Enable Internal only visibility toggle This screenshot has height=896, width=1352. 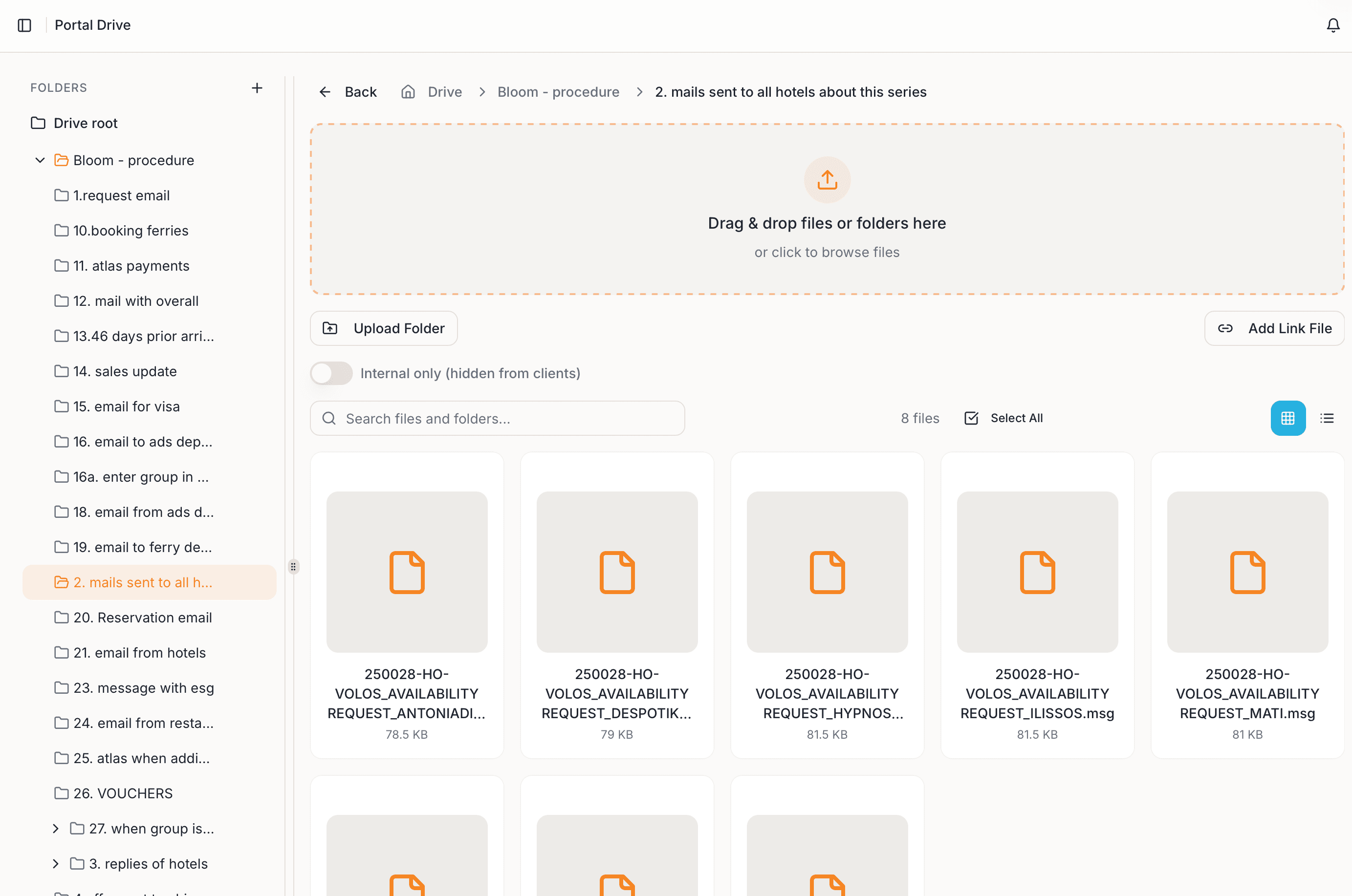pyautogui.click(x=331, y=373)
